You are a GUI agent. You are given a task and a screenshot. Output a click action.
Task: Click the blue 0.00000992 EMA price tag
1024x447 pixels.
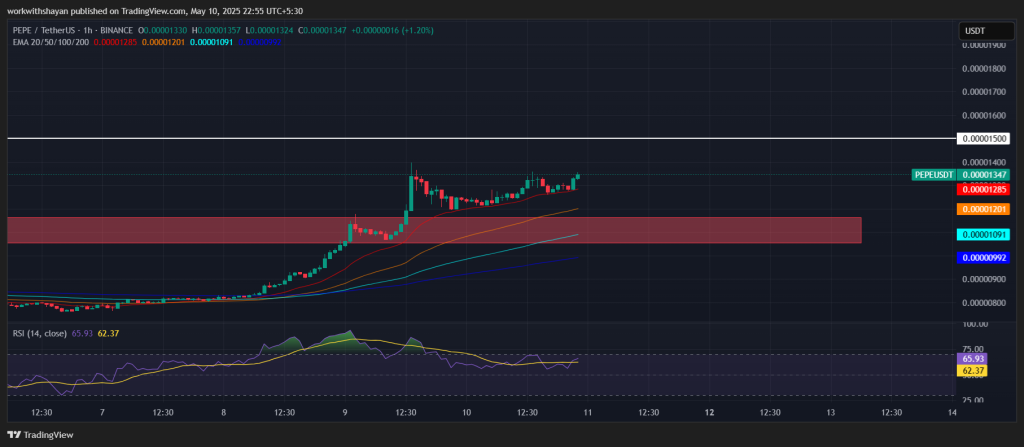point(984,257)
